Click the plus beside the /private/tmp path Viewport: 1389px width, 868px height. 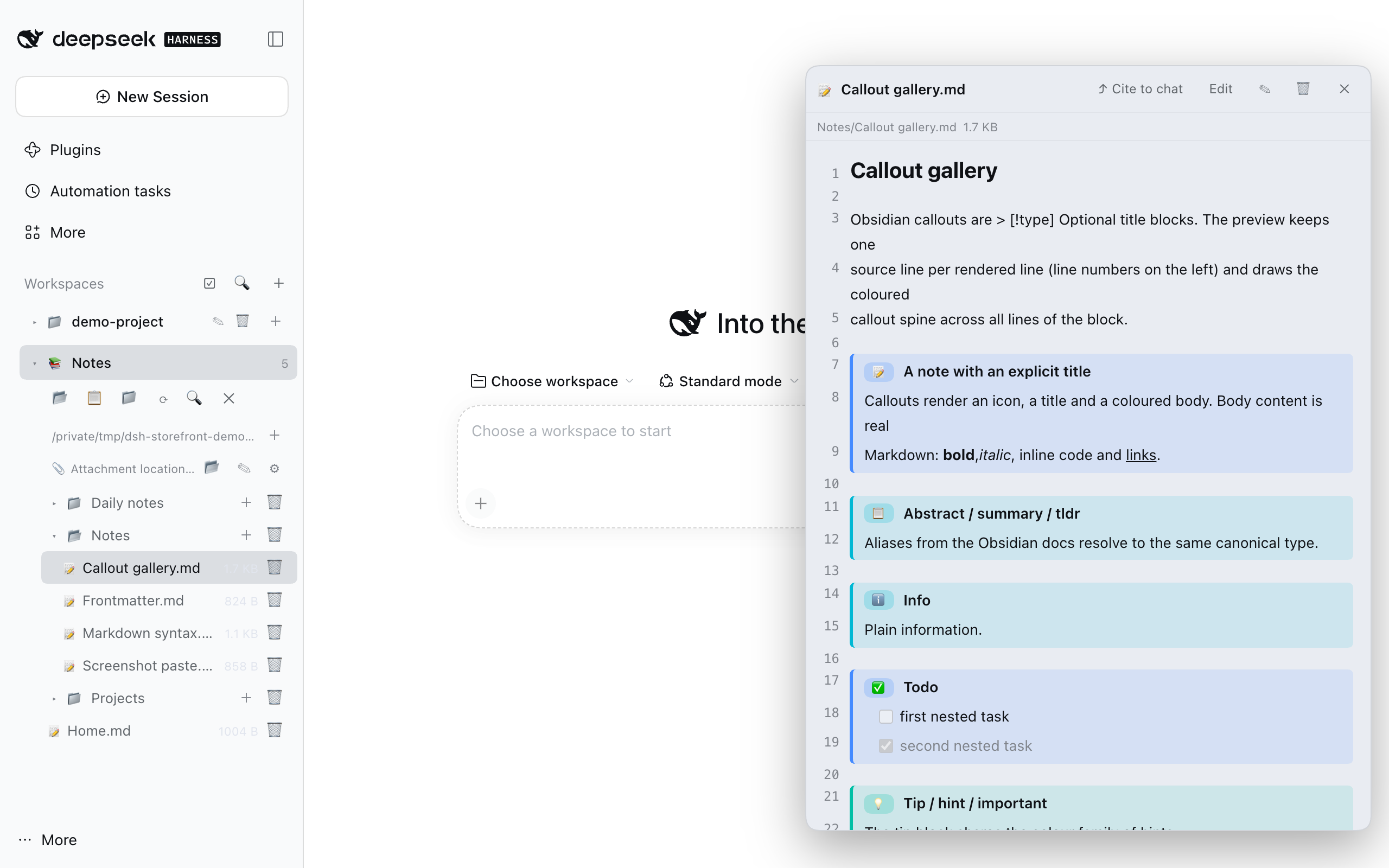(x=275, y=436)
